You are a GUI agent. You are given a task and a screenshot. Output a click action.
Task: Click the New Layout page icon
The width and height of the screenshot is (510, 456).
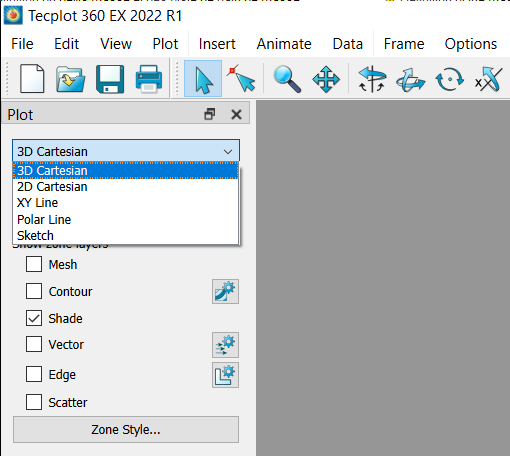tap(32, 79)
